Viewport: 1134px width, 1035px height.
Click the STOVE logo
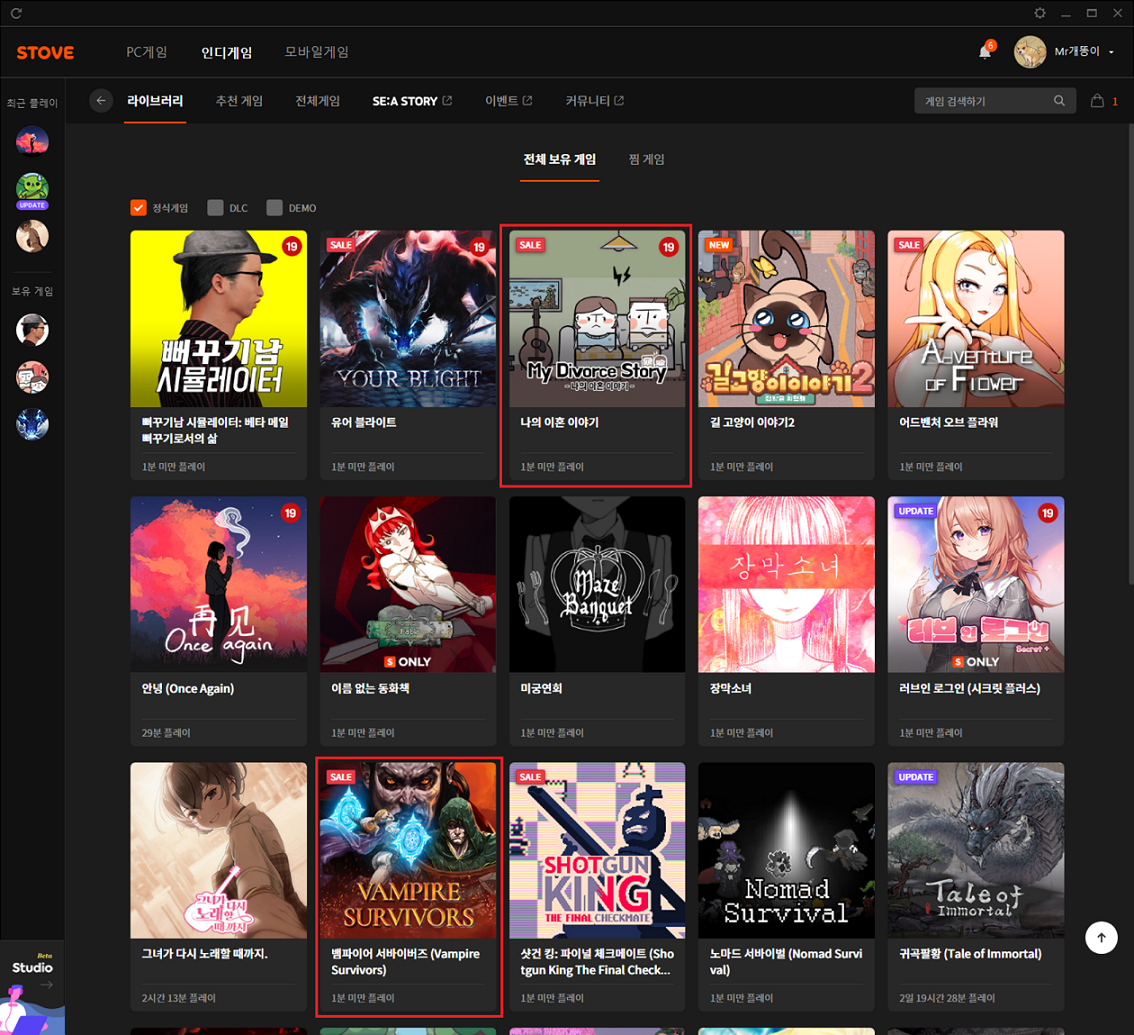[x=45, y=52]
